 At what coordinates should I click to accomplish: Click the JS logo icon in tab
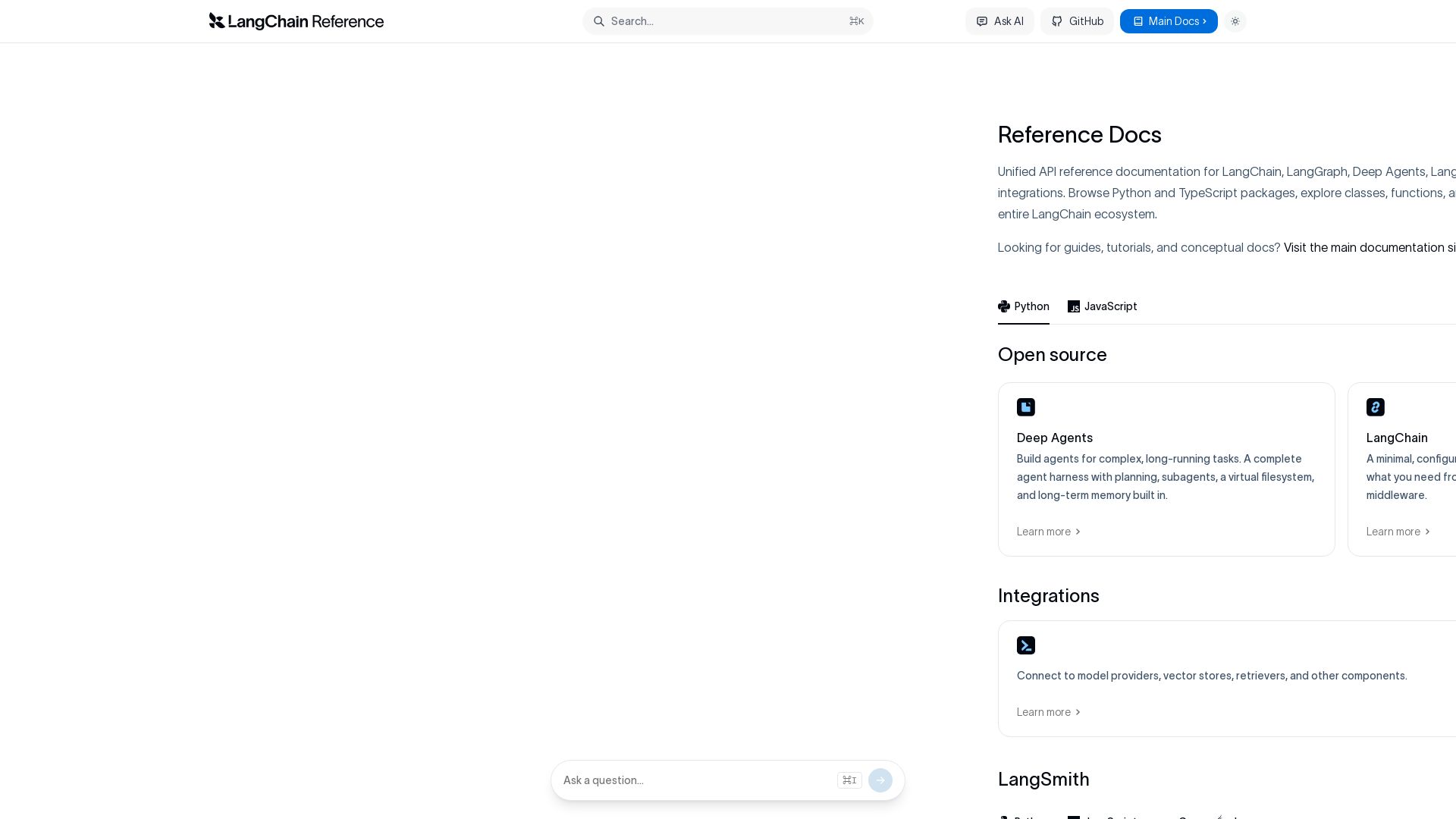point(1074,306)
